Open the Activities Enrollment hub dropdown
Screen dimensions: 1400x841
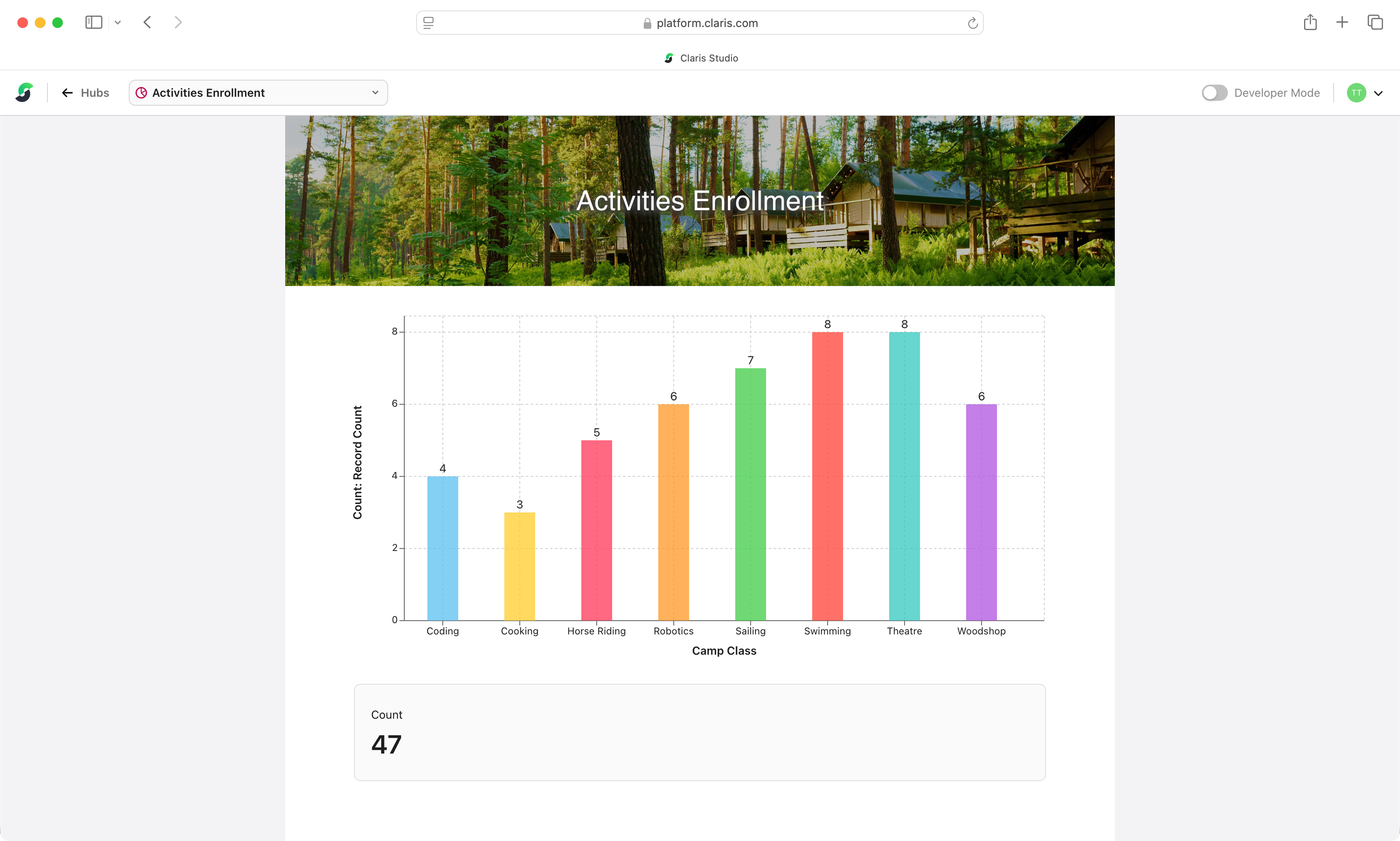pyautogui.click(x=258, y=92)
